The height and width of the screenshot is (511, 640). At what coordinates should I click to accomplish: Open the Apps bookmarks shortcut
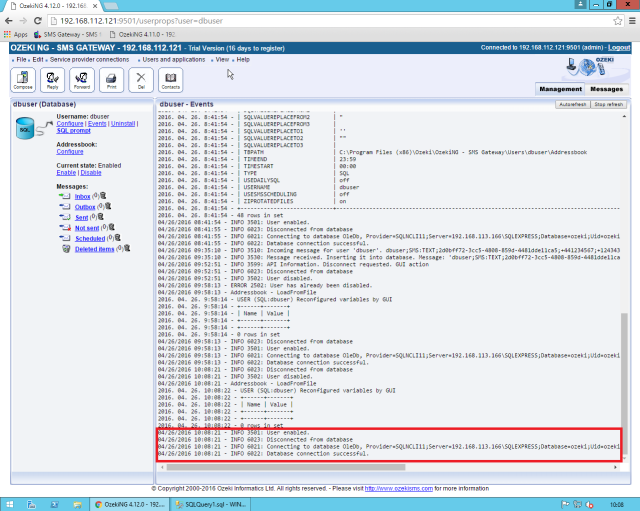[16, 35]
